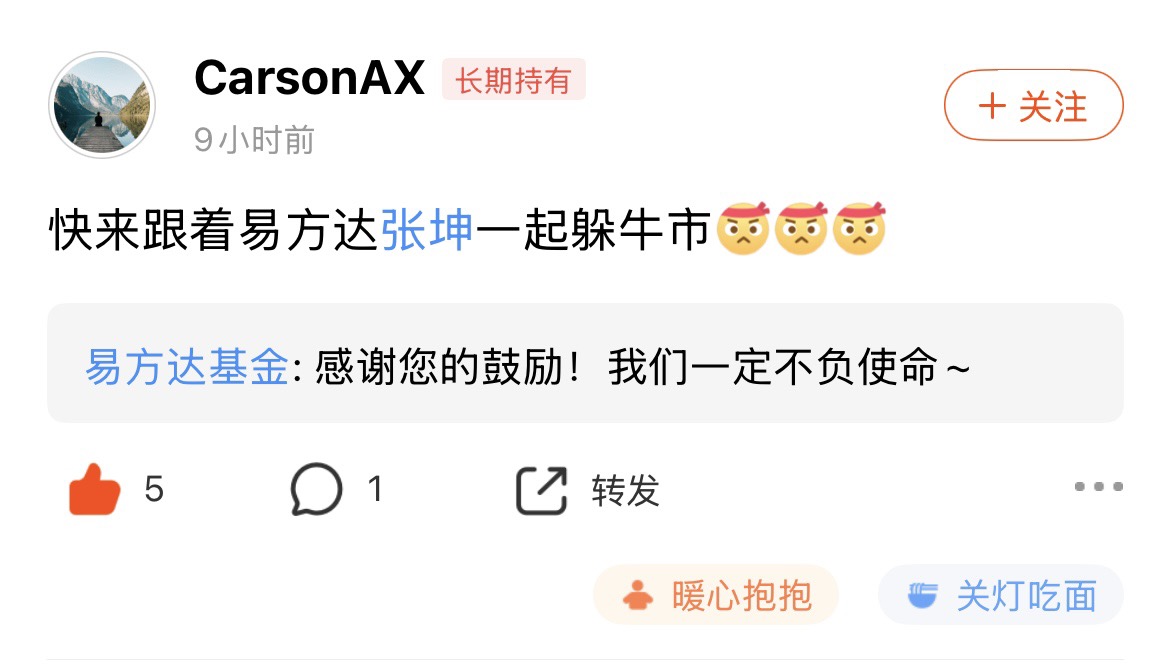
Task: Toggle the thumbs-up like icon
Action: 94,489
